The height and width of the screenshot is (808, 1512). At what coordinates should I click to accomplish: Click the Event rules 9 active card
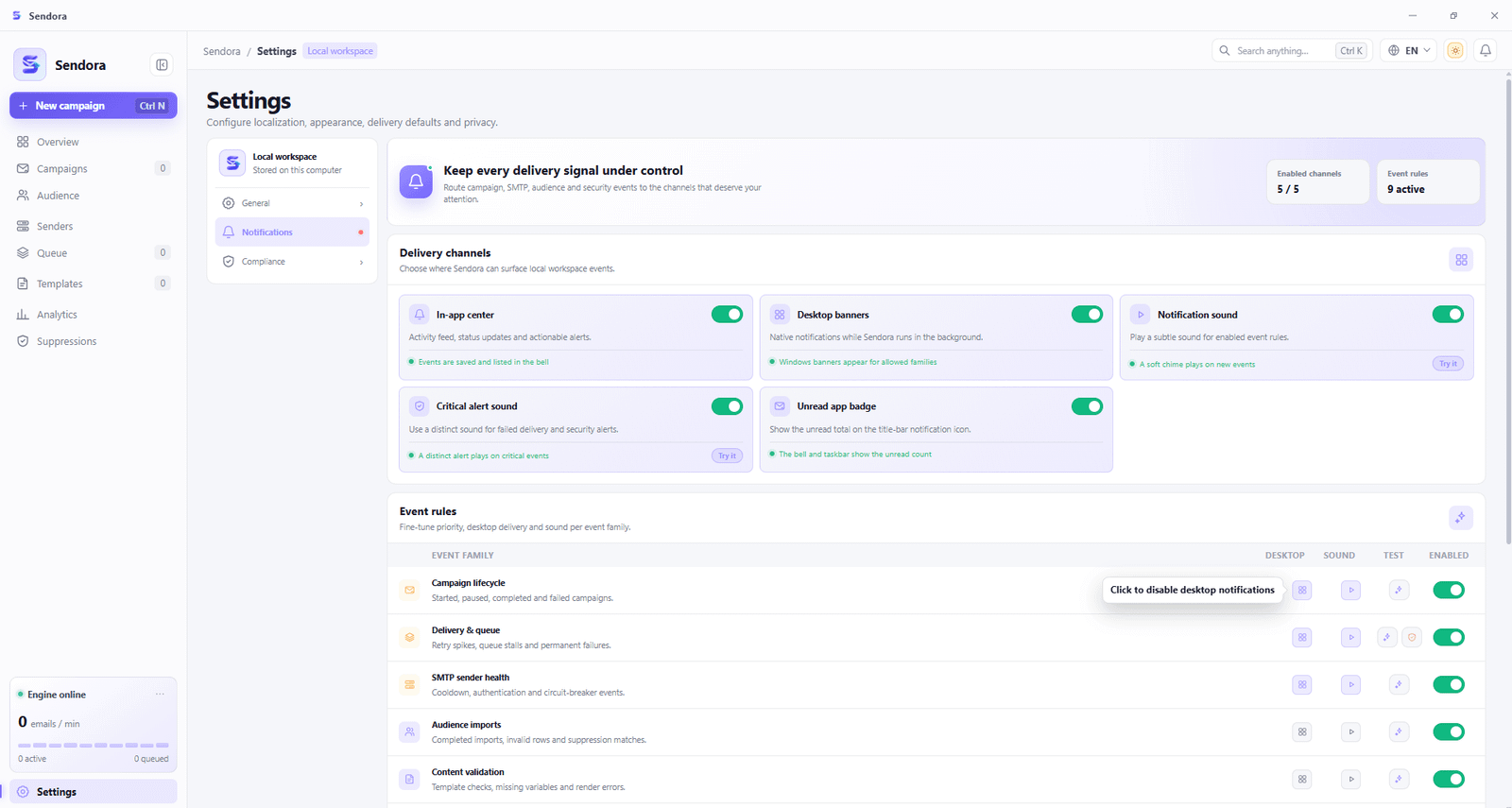(1428, 181)
